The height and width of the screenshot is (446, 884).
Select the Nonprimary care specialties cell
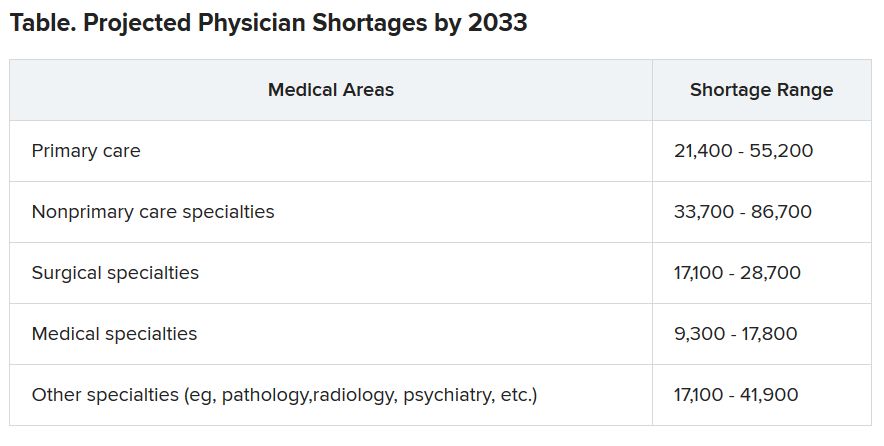tap(153, 212)
